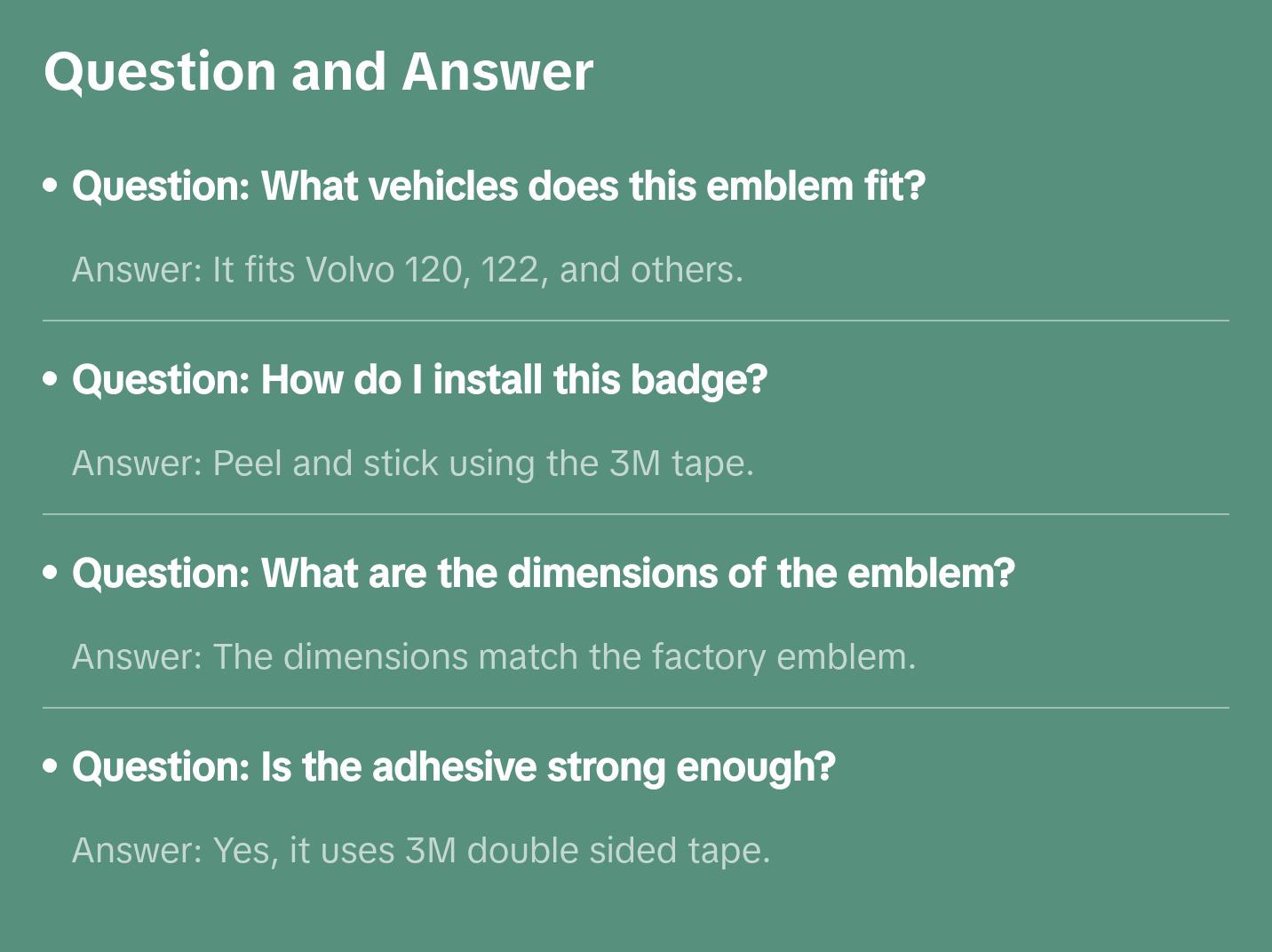Click the bullet beside the vehicles fit question

pyautogui.click(x=51, y=186)
